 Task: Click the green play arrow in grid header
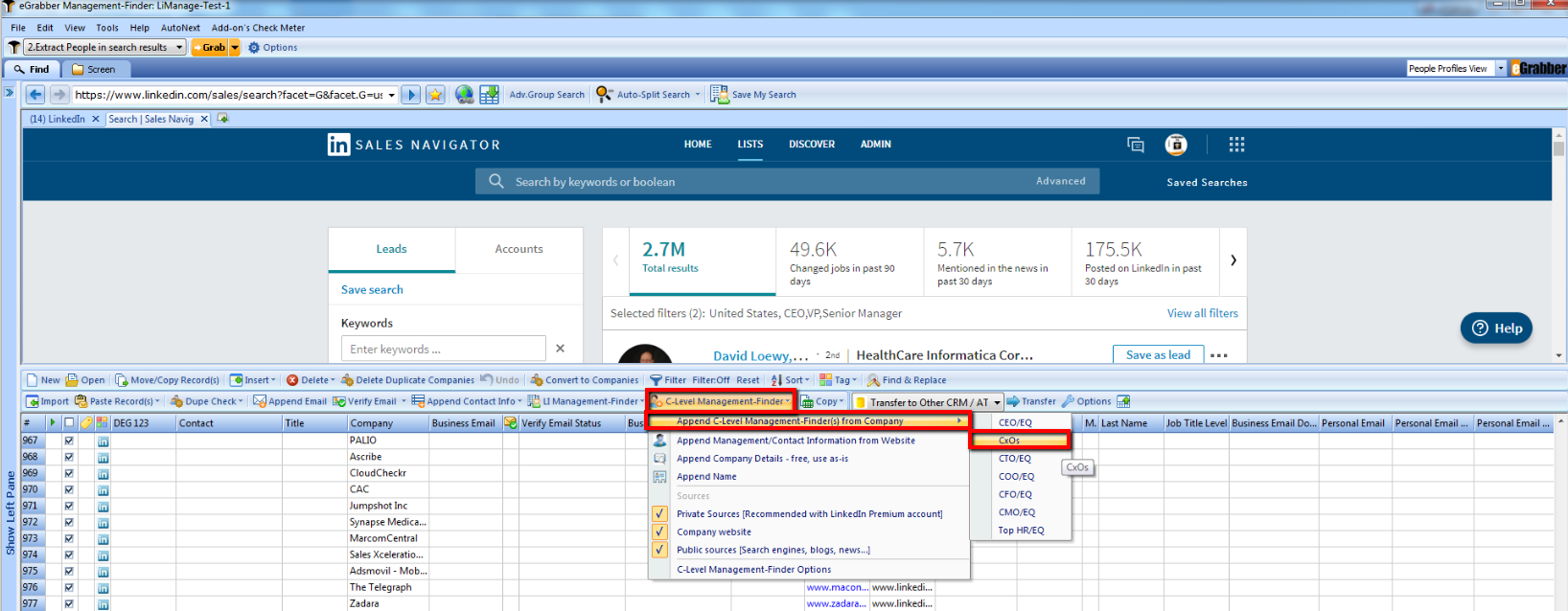coord(53,423)
